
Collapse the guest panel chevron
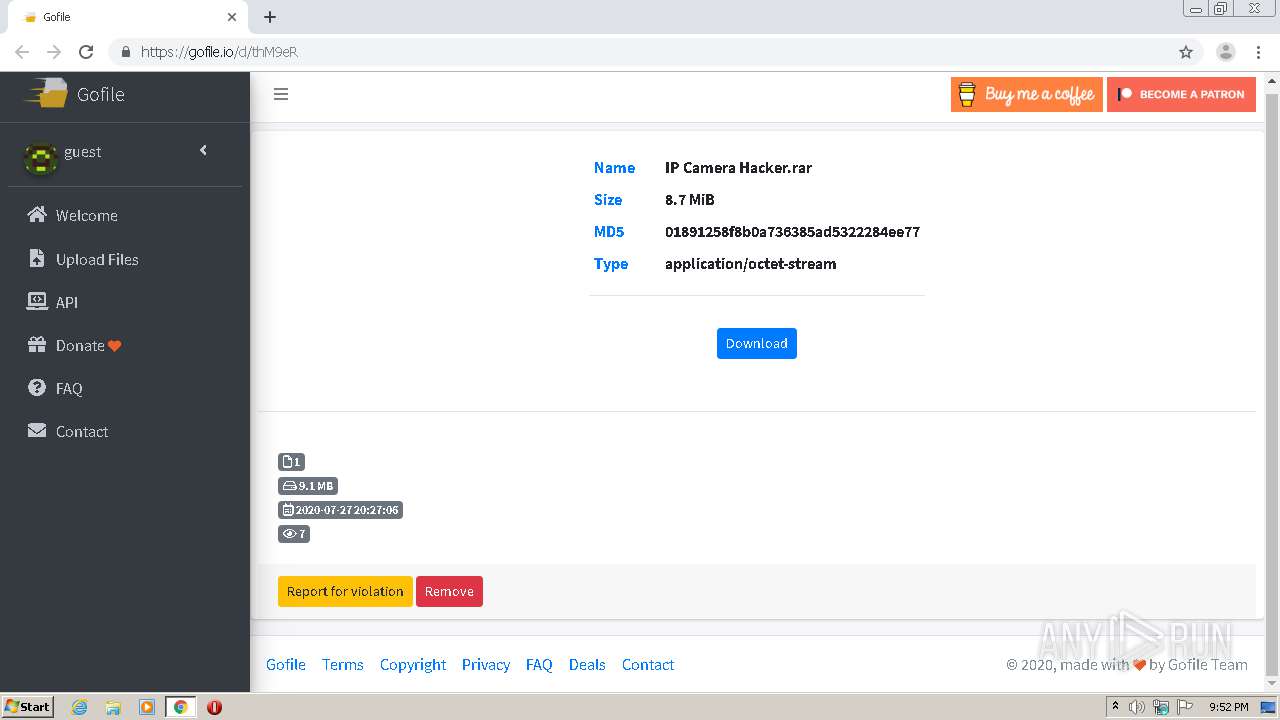pyautogui.click(x=203, y=150)
